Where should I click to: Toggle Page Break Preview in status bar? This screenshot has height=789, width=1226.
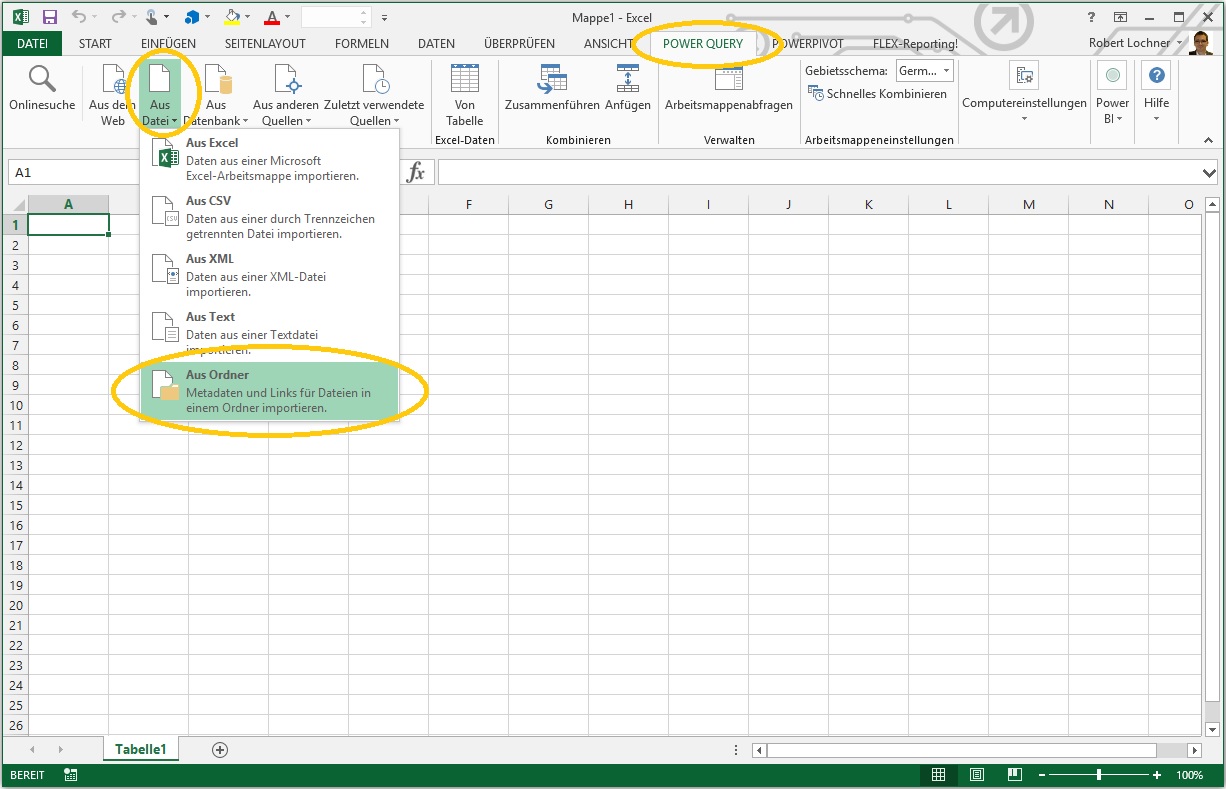pyautogui.click(x=1013, y=775)
